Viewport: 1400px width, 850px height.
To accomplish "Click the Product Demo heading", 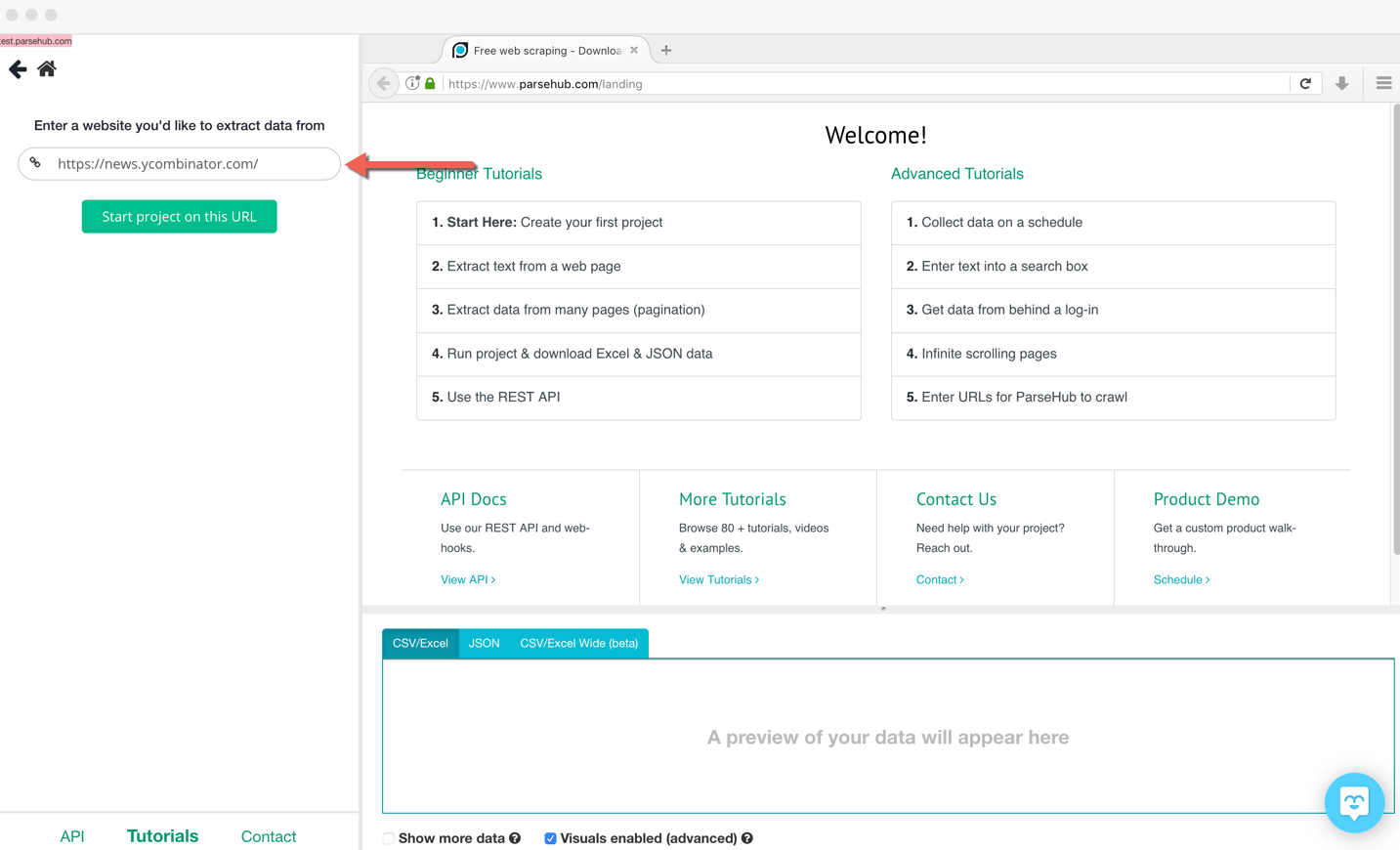I will pyautogui.click(x=1207, y=499).
